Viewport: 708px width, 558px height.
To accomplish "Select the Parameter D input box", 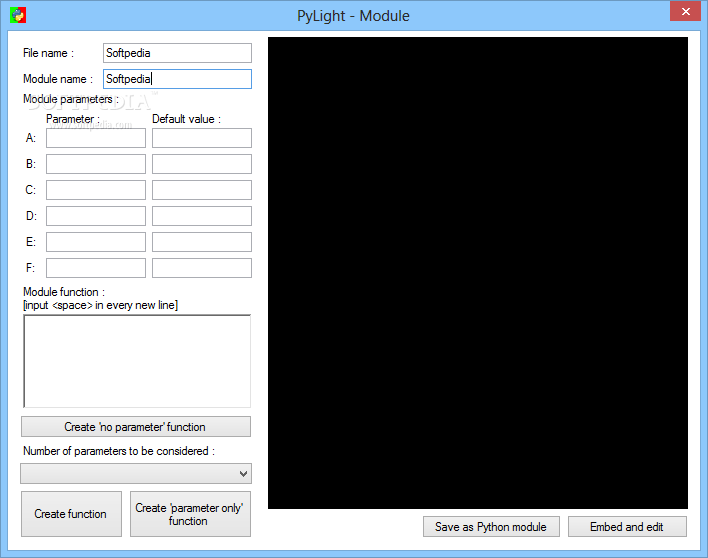I will point(96,216).
